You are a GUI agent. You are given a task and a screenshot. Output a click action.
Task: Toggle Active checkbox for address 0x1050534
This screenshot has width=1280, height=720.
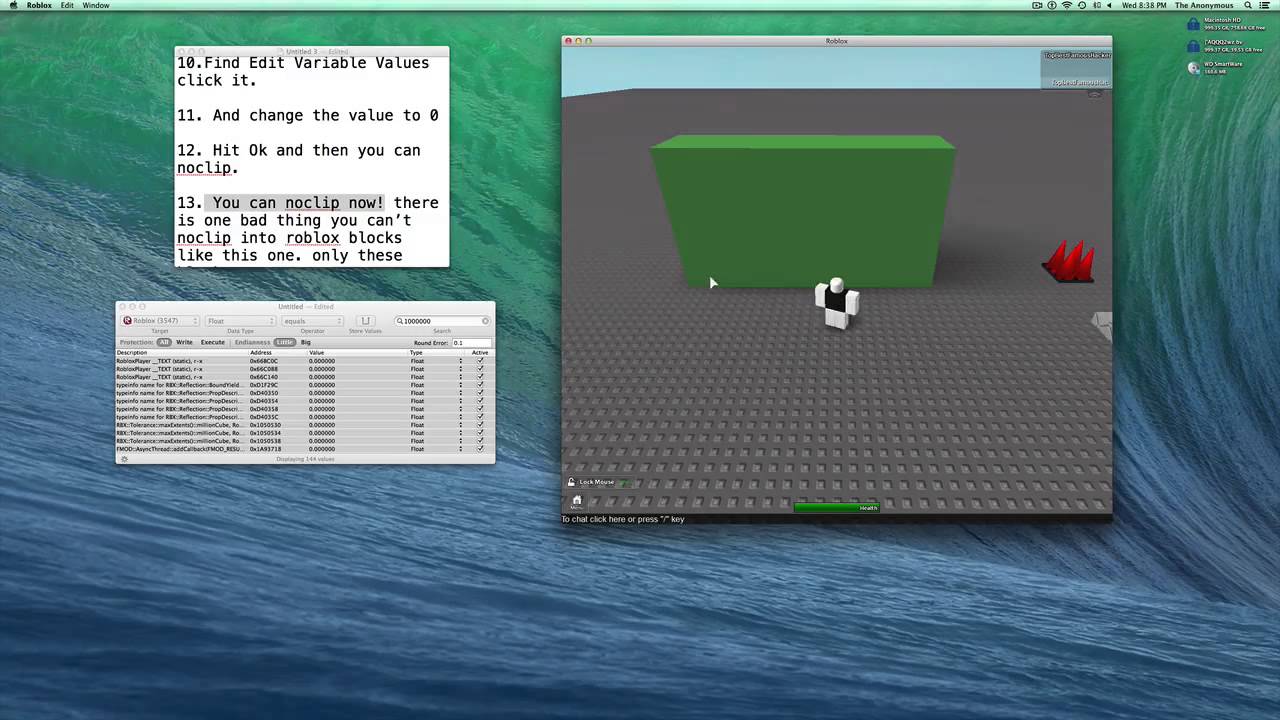click(x=480, y=433)
